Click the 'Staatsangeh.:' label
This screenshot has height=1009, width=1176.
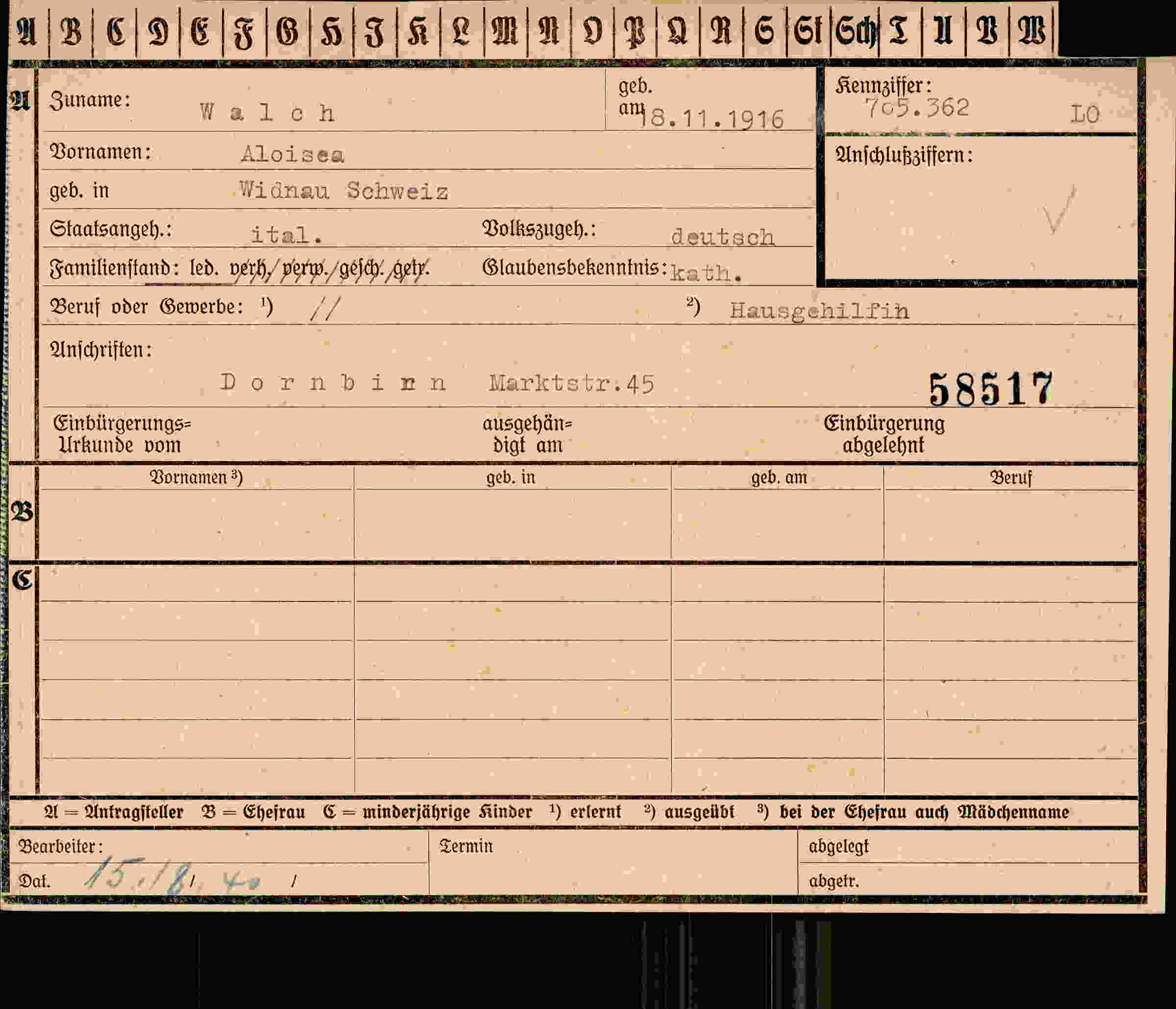click(111, 229)
